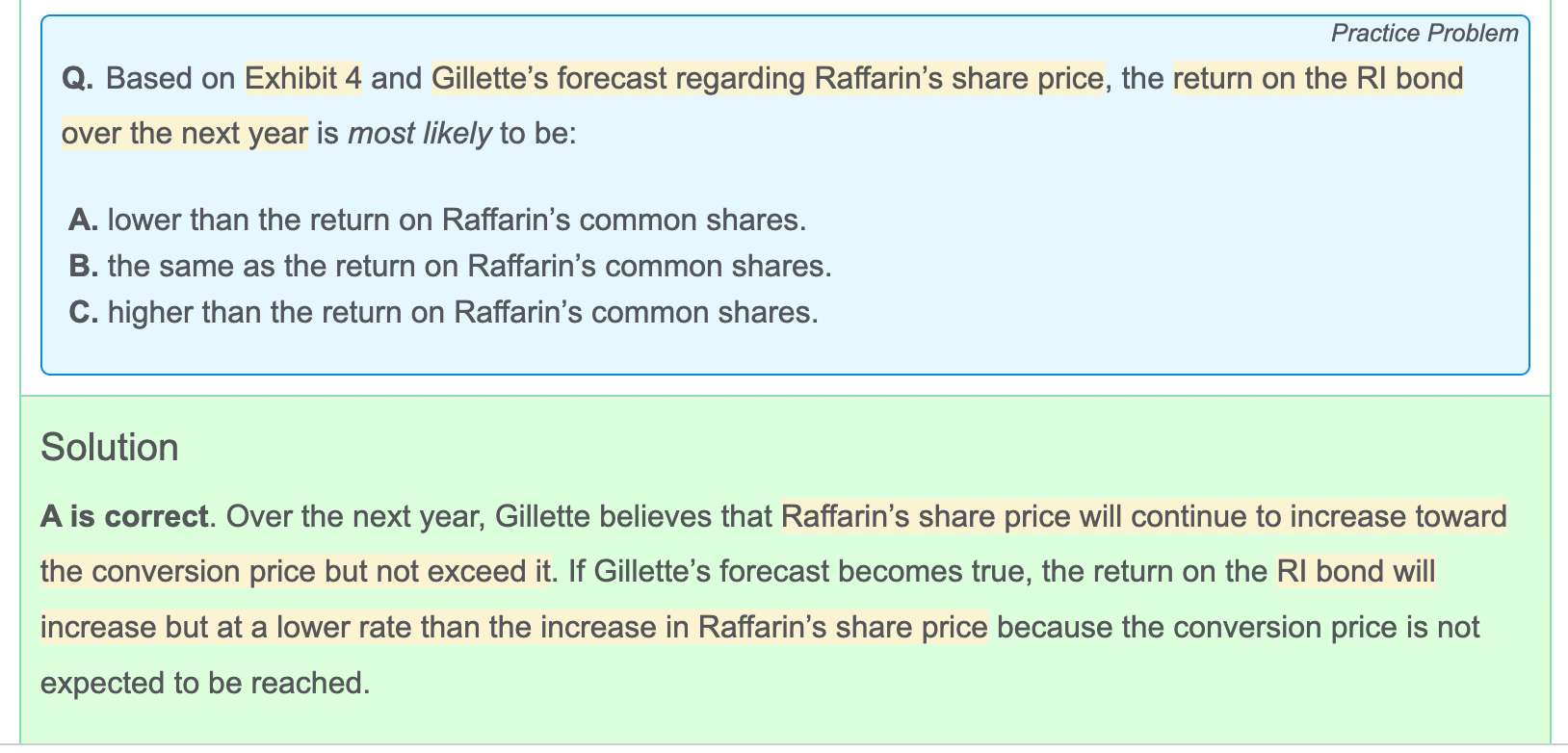Click highlight 'Gillette's forecast regarding Raffarin's share price'
Image resolution: width=1568 pixels, height=753 pixels.
click(x=768, y=78)
